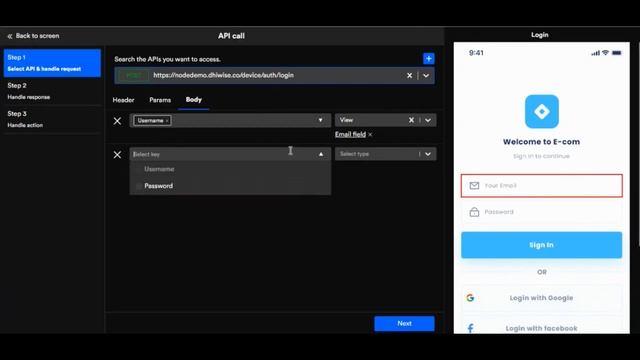Choose Username option from key list

[x=230, y=169]
